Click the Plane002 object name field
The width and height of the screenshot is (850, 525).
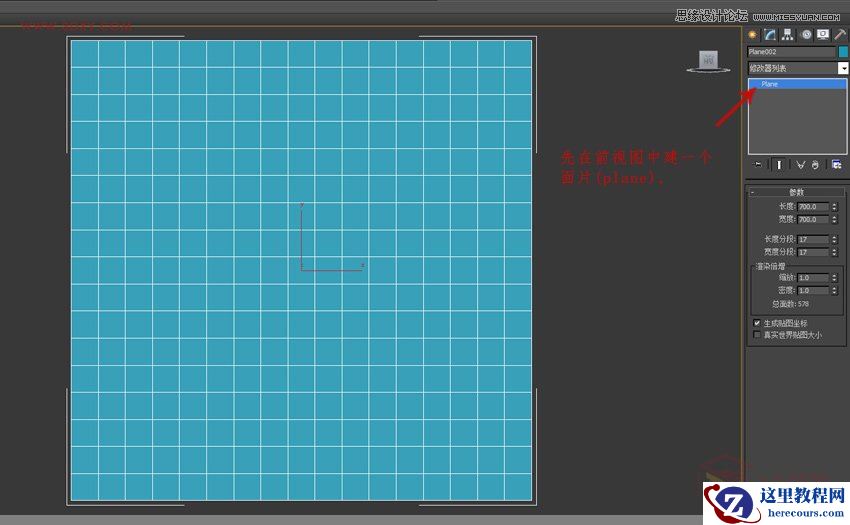tap(791, 52)
